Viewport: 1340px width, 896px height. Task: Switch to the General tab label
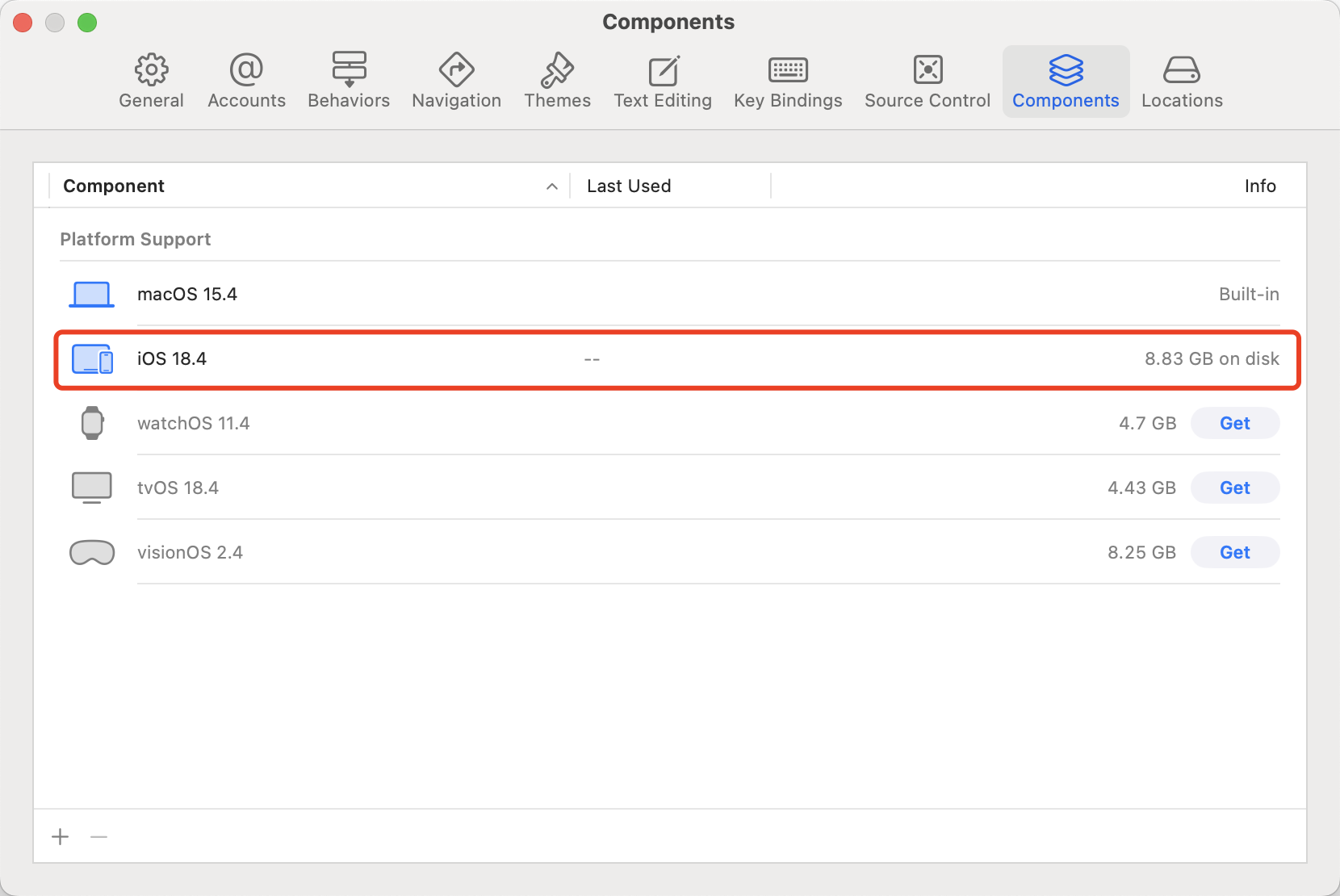point(151,101)
